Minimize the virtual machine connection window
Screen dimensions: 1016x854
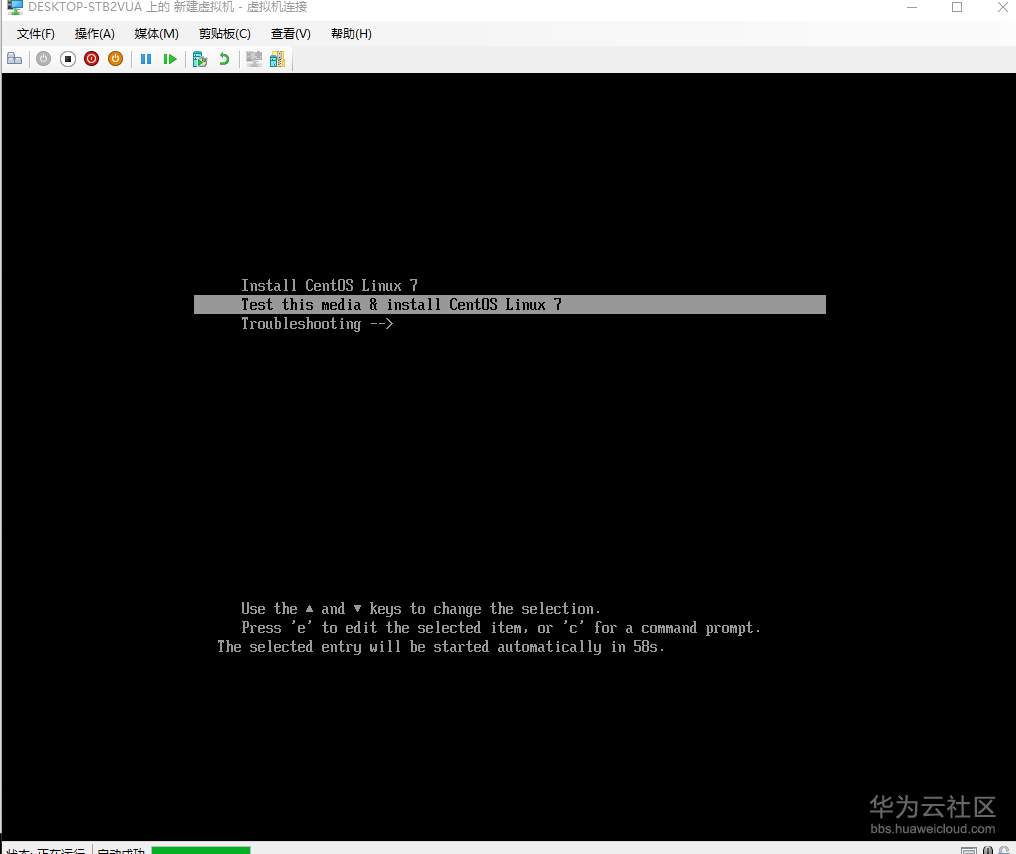click(x=912, y=7)
